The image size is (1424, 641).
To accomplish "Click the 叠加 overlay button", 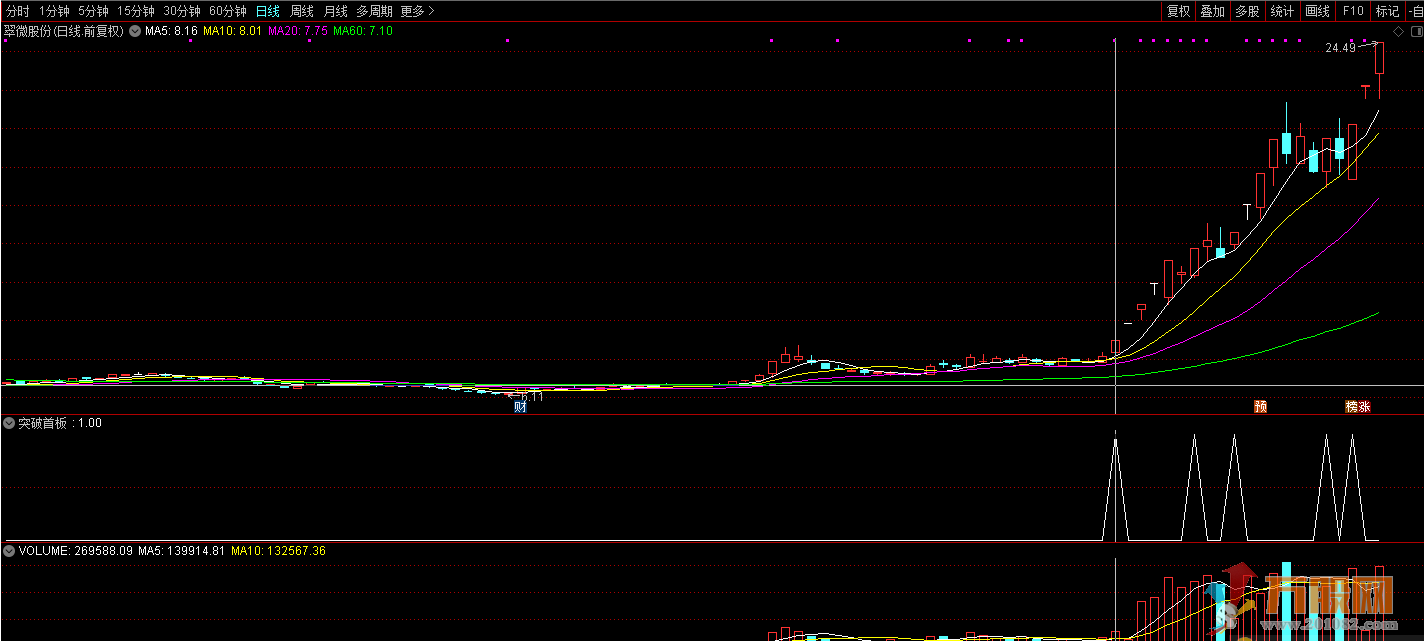I will tap(1213, 11).
